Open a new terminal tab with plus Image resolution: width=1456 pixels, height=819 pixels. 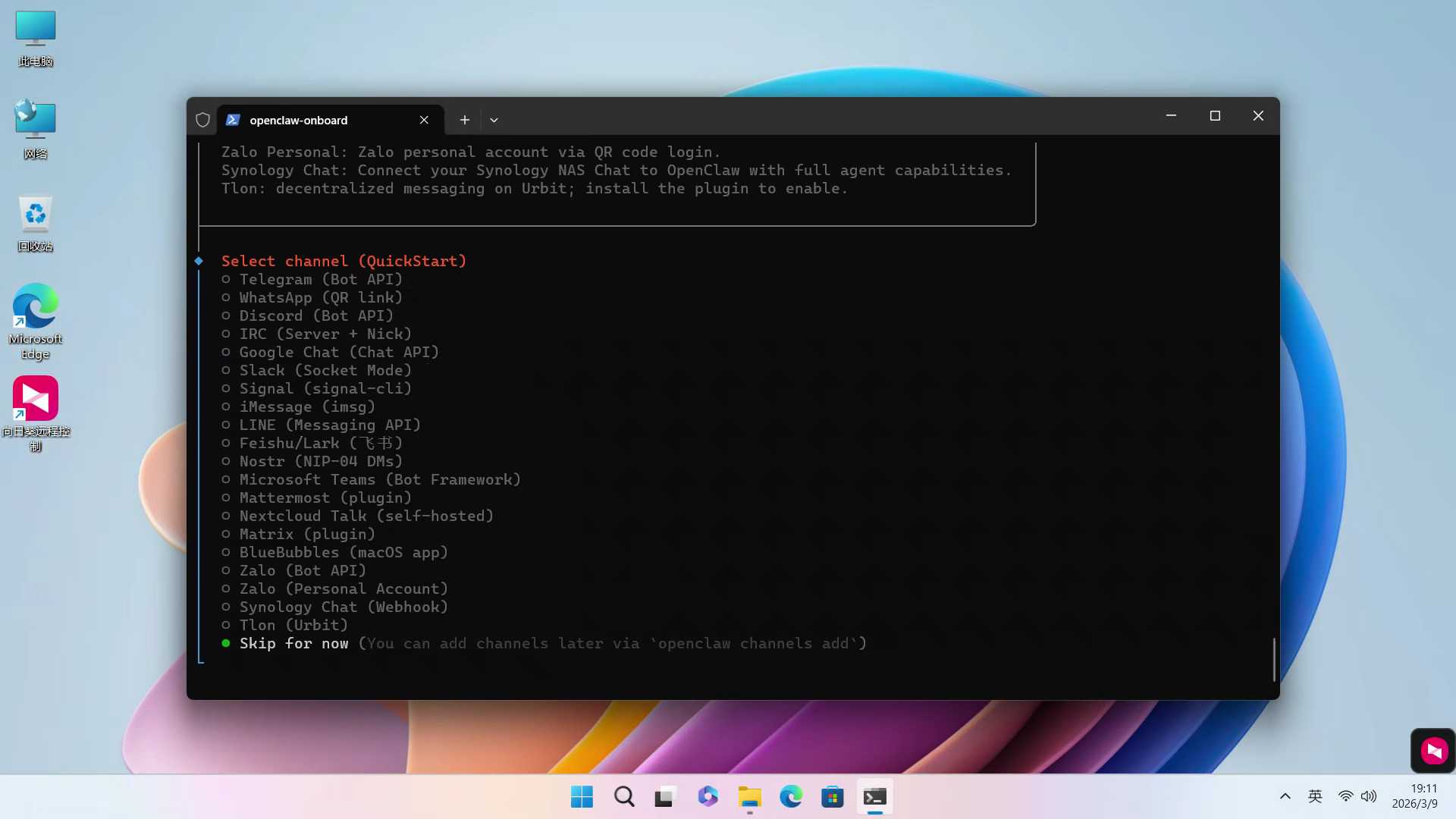click(x=464, y=120)
